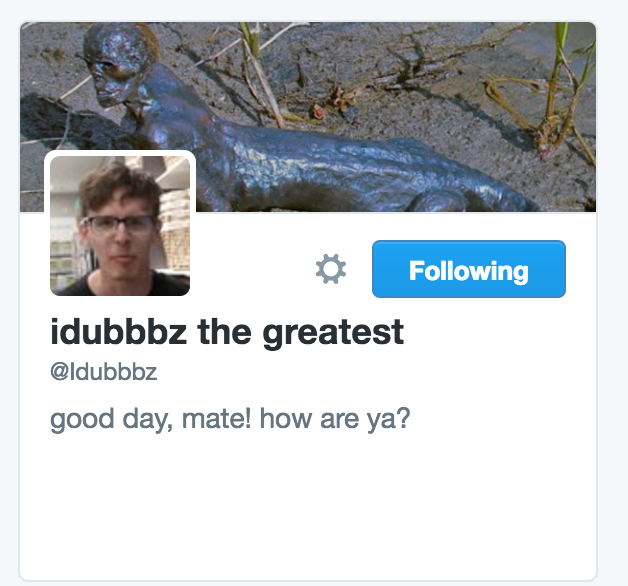This screenshot has height=586, width=628.
Task: Click the word 'greatest' in profile name
Action: click(333, 332)
